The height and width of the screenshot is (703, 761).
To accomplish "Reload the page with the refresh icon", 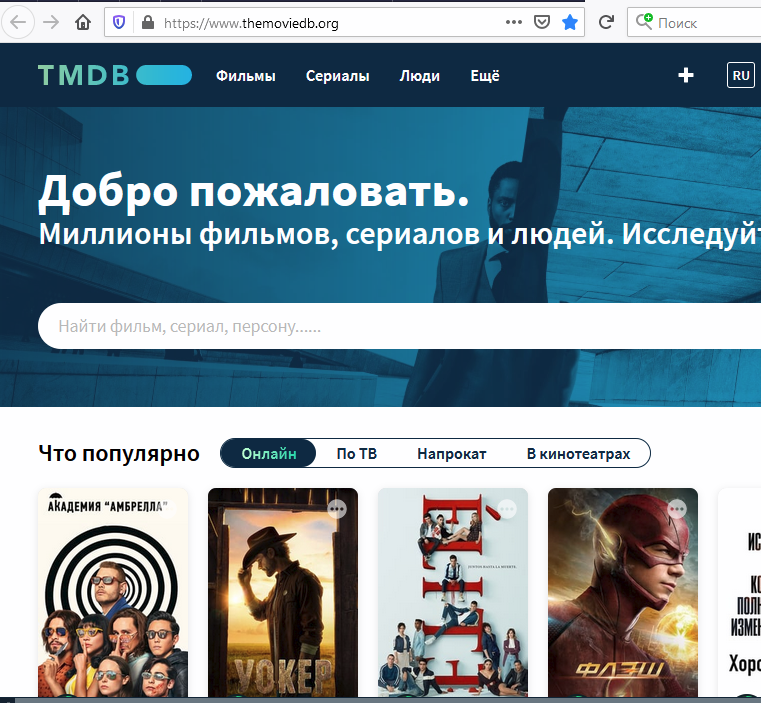I will [606, 22].
